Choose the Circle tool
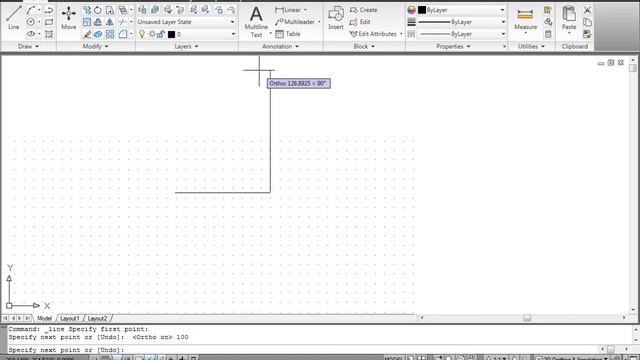Image resolution: width=640 pixels, height=360 pixels. click(x=31, y=22)
